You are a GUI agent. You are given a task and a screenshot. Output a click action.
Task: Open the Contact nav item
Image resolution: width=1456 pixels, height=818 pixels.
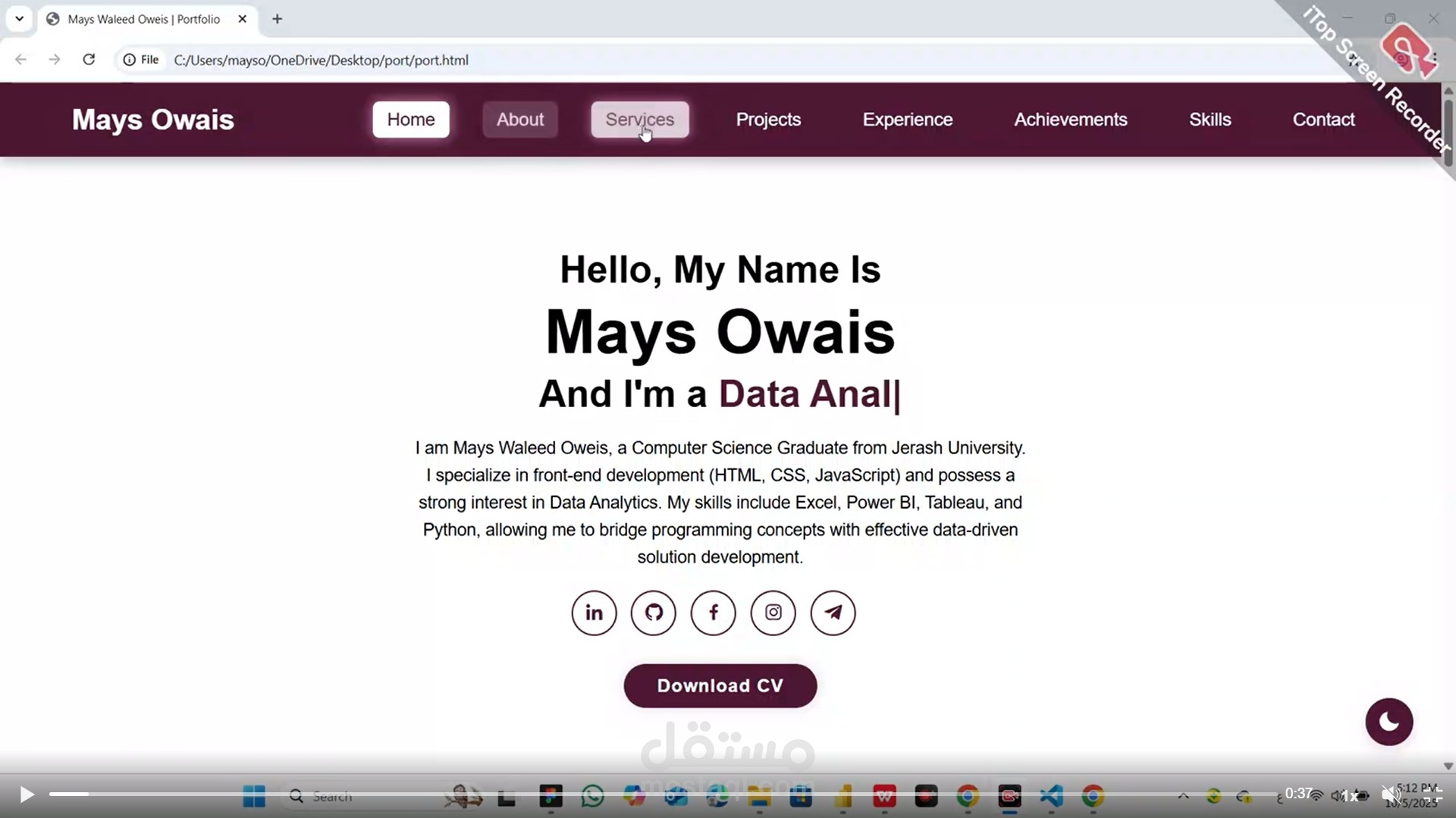pos(1323,120)
